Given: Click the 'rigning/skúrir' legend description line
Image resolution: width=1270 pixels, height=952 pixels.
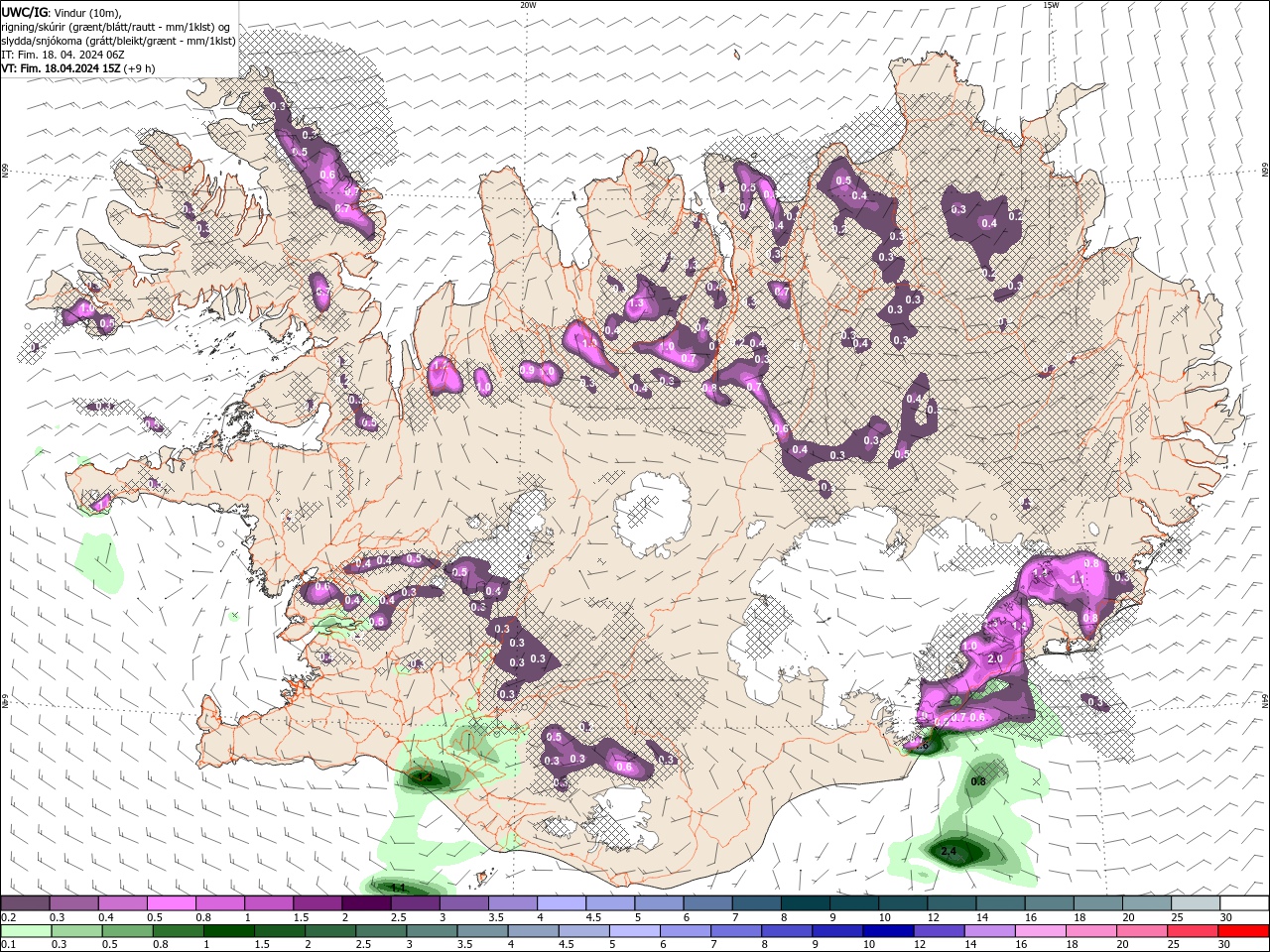Looking at the screenshot, I should coord(116,27).
